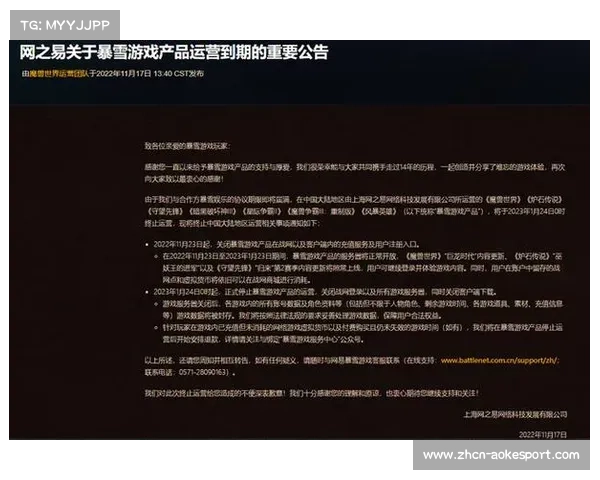This screenshot has height=480, width=600.
Task: Click the phone number 0571-28090163
Action: click(202, 372)
